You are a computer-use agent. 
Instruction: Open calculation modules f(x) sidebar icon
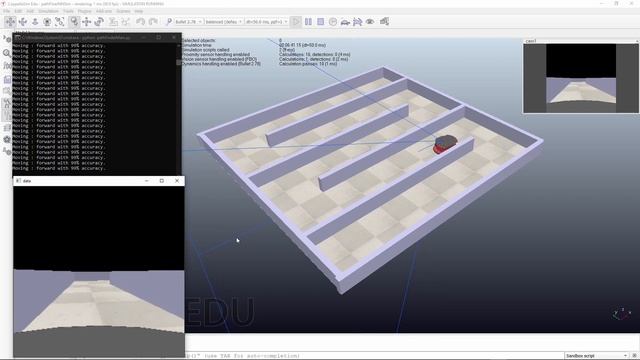point(7,66)
